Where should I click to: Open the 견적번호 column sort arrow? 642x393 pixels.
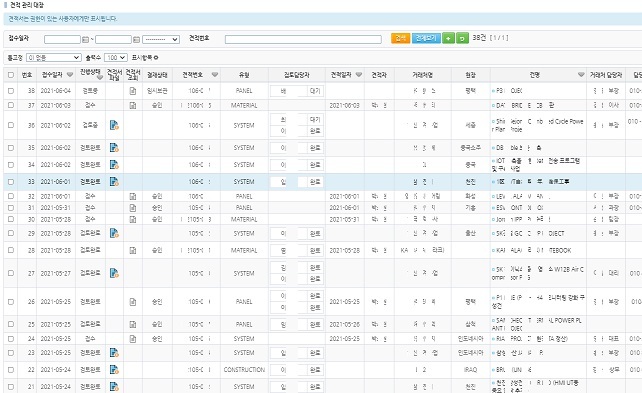pyautogui.click(x=215, y=75)
